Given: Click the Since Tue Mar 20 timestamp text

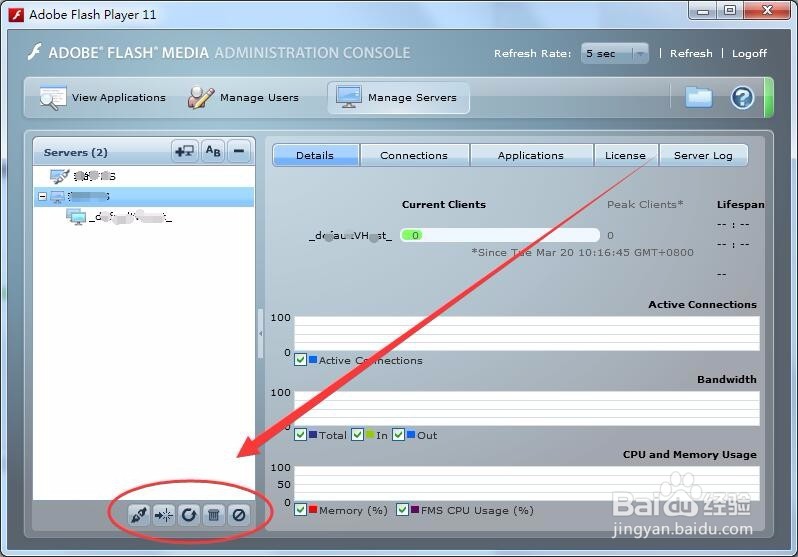Looking at the screenshot, I should 582,253.
